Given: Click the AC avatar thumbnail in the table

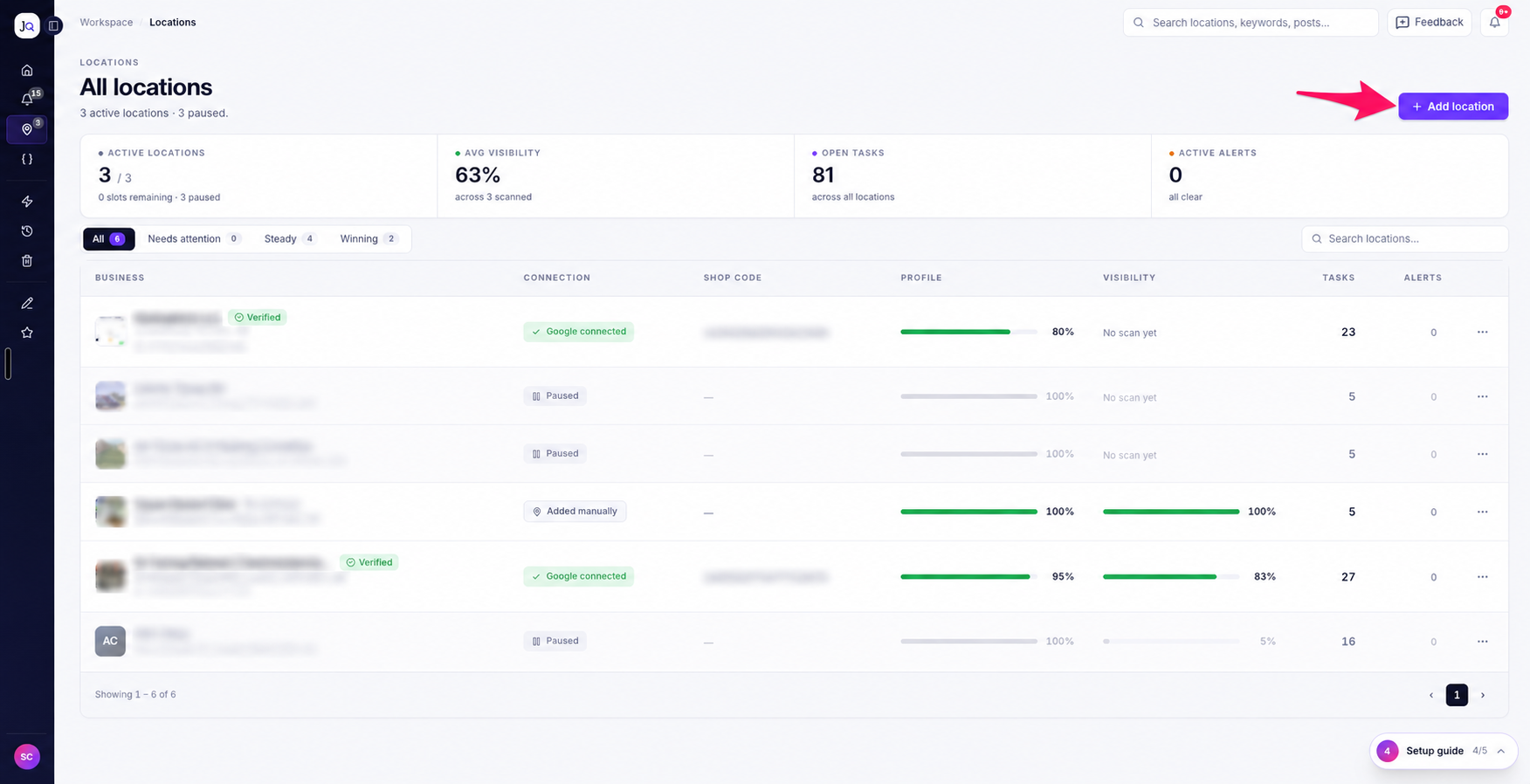Looking at the screenshot, I should (x=110, y=641).
